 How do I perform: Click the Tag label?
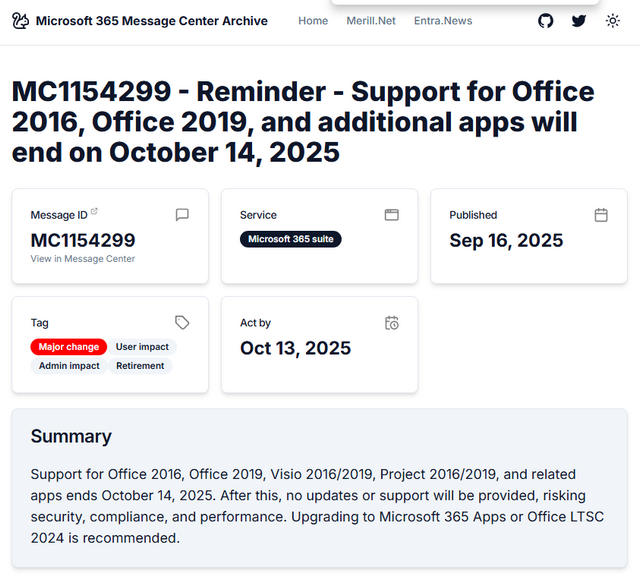pos(40,323)
